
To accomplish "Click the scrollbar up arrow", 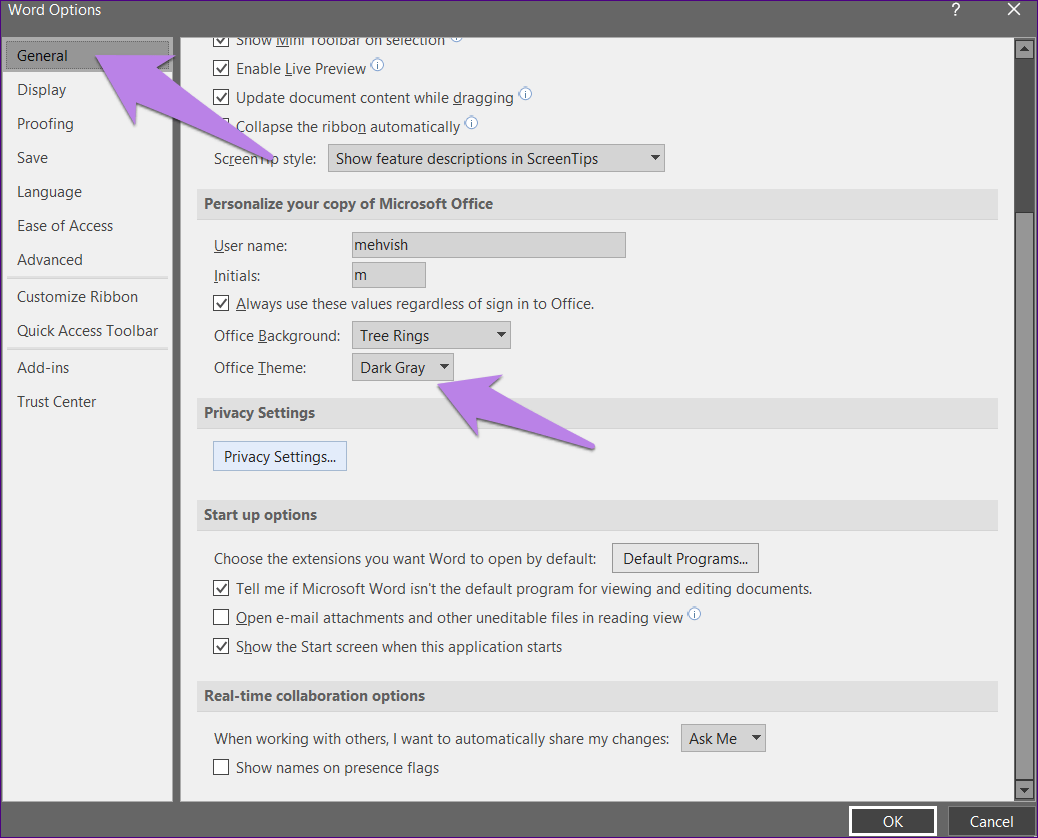I will [1024, 50].
